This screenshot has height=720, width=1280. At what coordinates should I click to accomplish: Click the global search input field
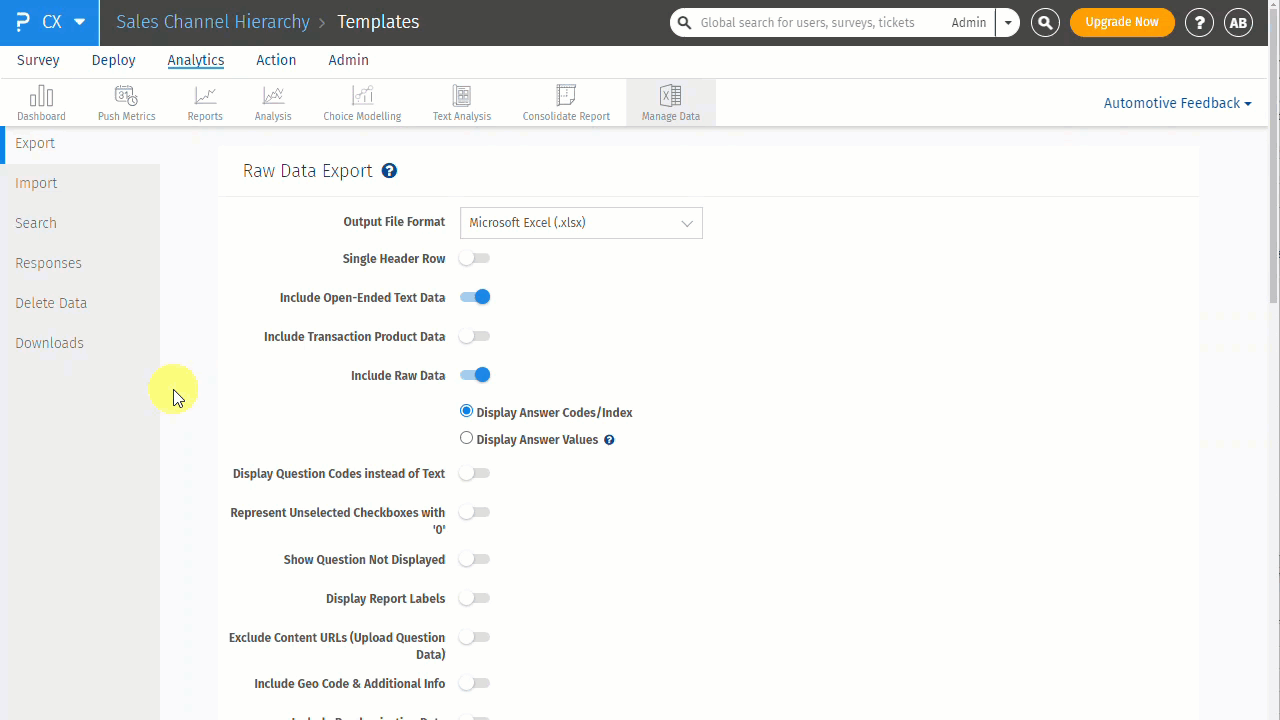(808, 22)
